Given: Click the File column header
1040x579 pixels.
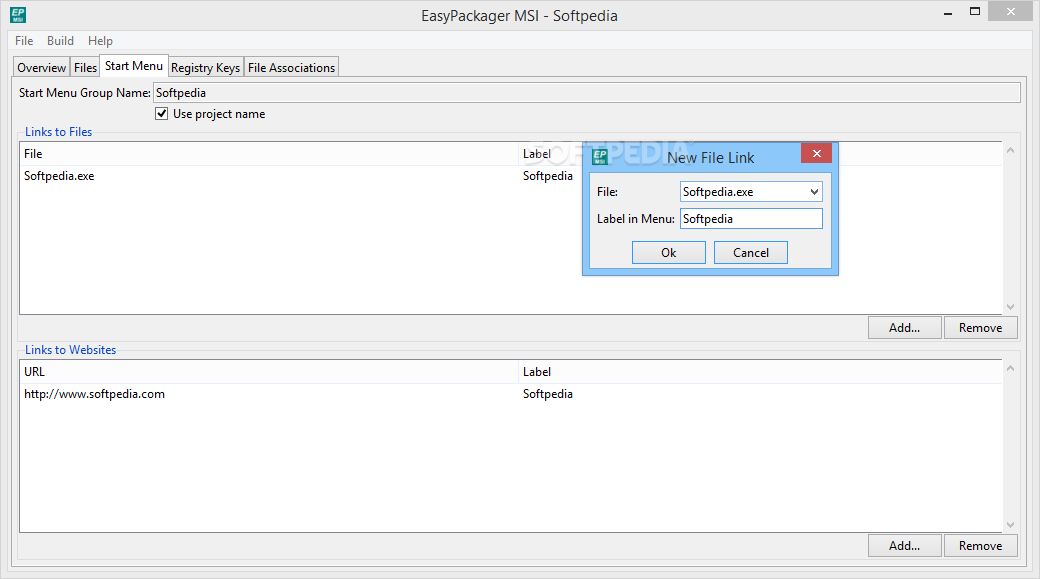Looking at the screenshot, I should coord(269,154).
